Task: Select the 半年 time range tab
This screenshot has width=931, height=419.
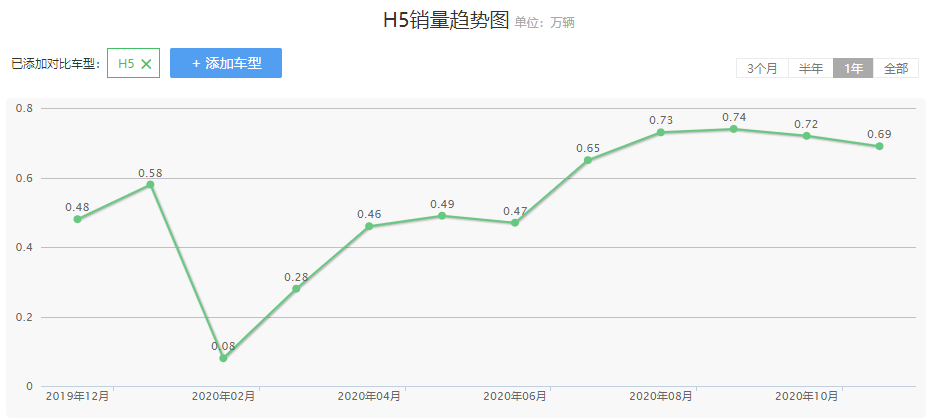Action: (810, 68)
